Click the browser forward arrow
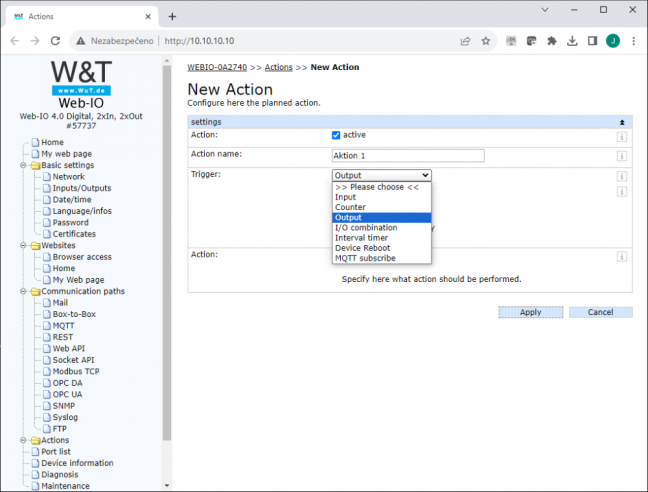This screenshot has height=492, width=648. tap(35, 40)
